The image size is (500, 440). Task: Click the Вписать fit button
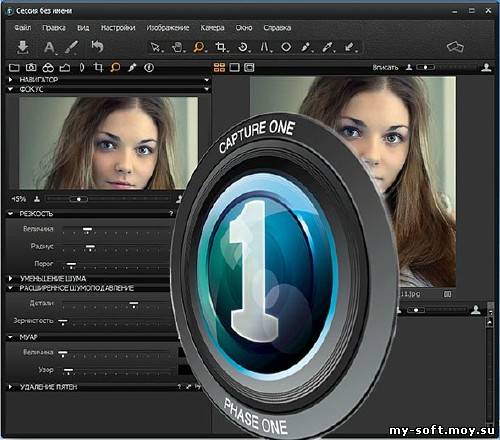[x=385, y=67]
